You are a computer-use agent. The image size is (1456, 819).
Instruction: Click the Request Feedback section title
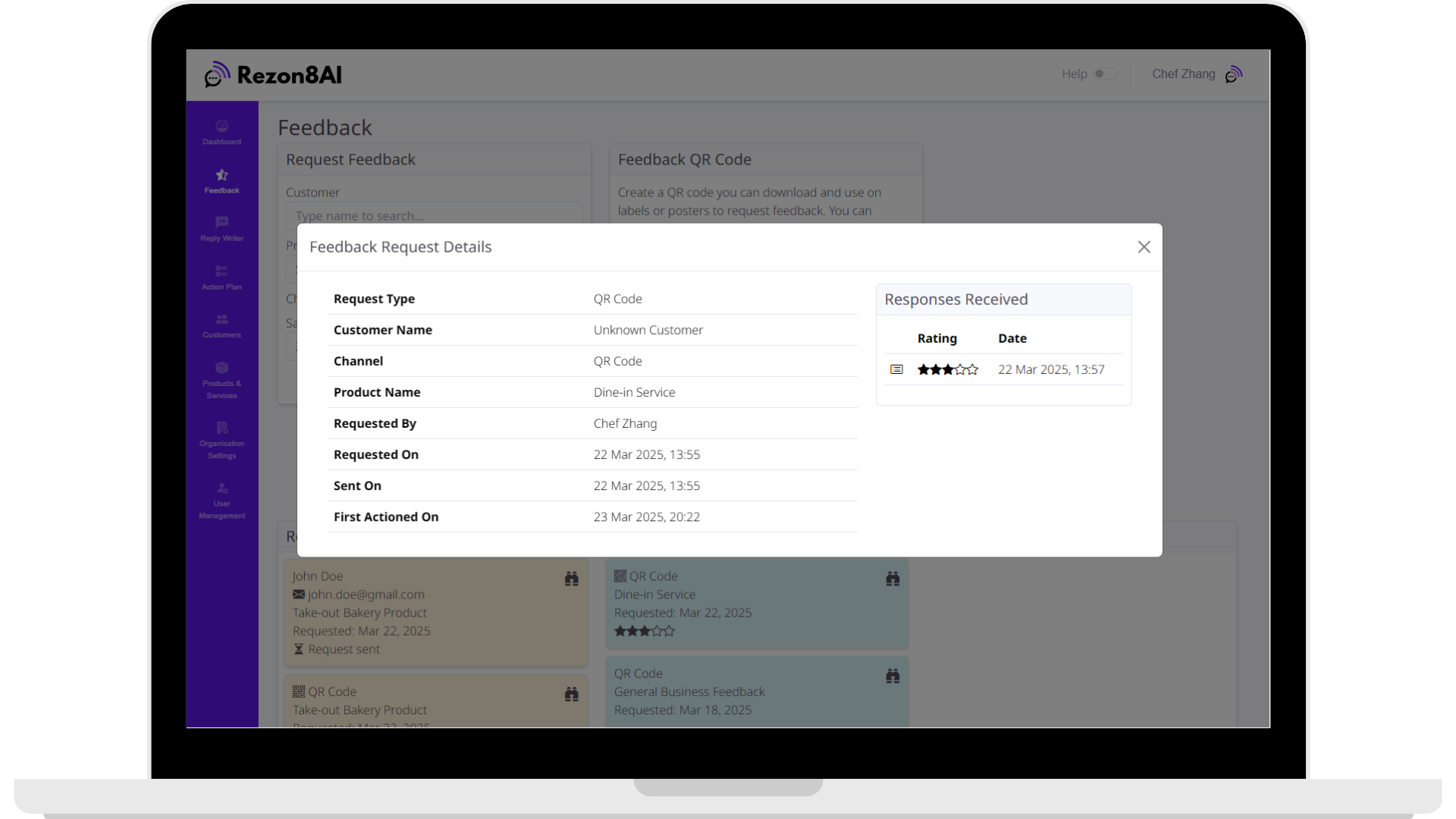tap(350, 159)
